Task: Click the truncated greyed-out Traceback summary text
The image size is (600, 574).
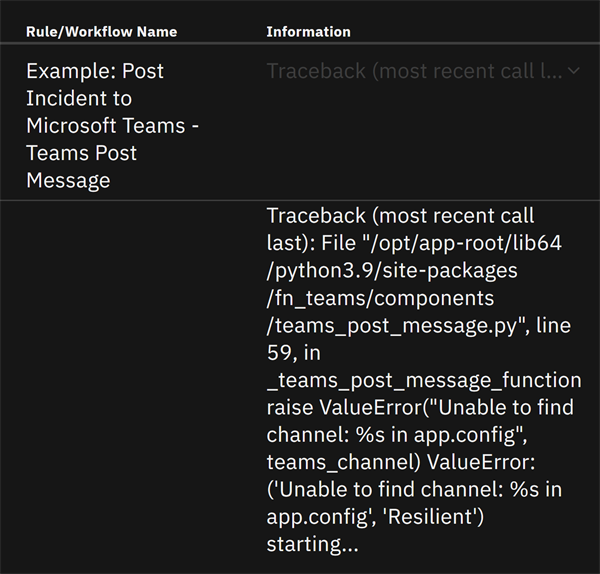Action: point(413,71)
